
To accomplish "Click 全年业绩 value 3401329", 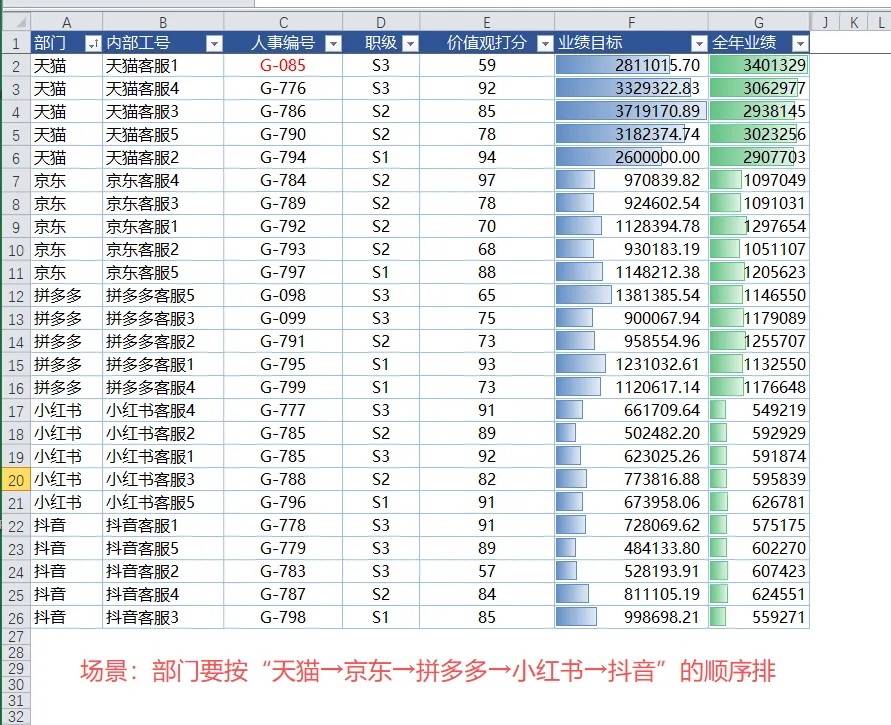I will pos(759,65).
